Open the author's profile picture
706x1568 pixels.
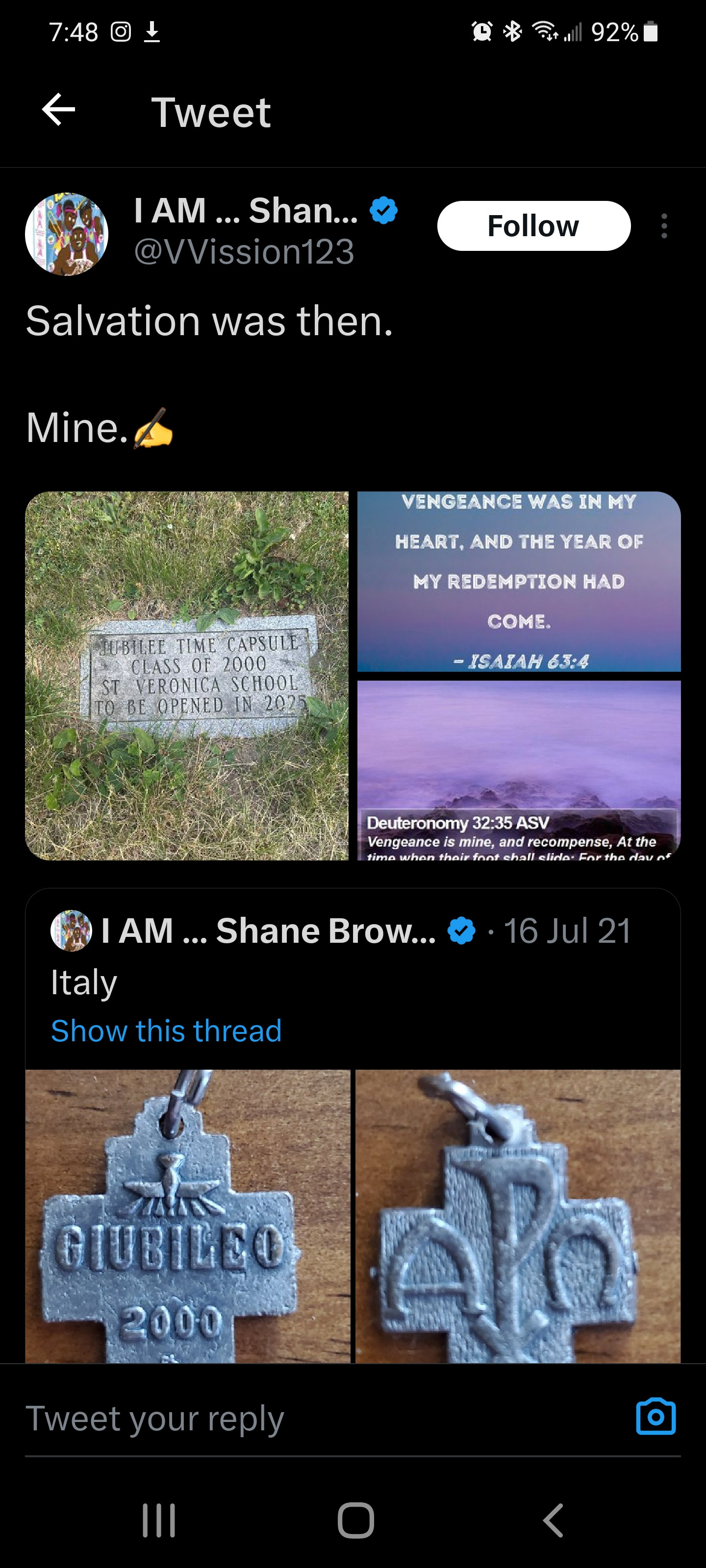click(66, 234)
